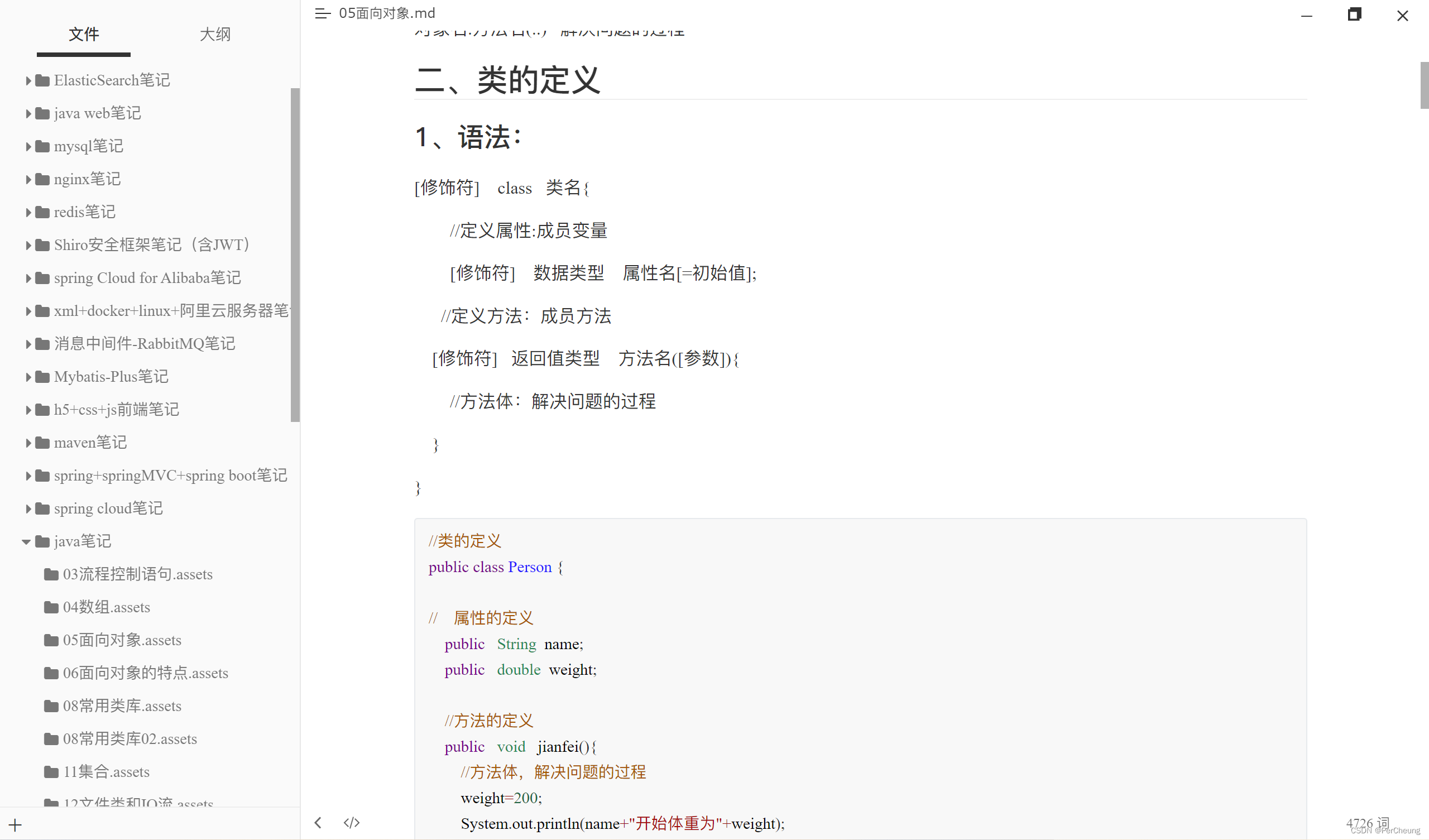Click the 05面向对象.md title
Viewport: 1429px width, 840px height.
(387, 13)
